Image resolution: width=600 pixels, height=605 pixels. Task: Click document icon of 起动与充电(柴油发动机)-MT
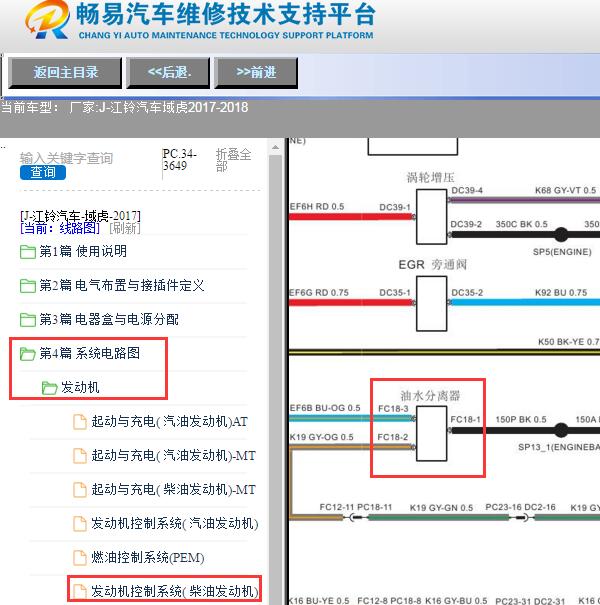[80, 490]
